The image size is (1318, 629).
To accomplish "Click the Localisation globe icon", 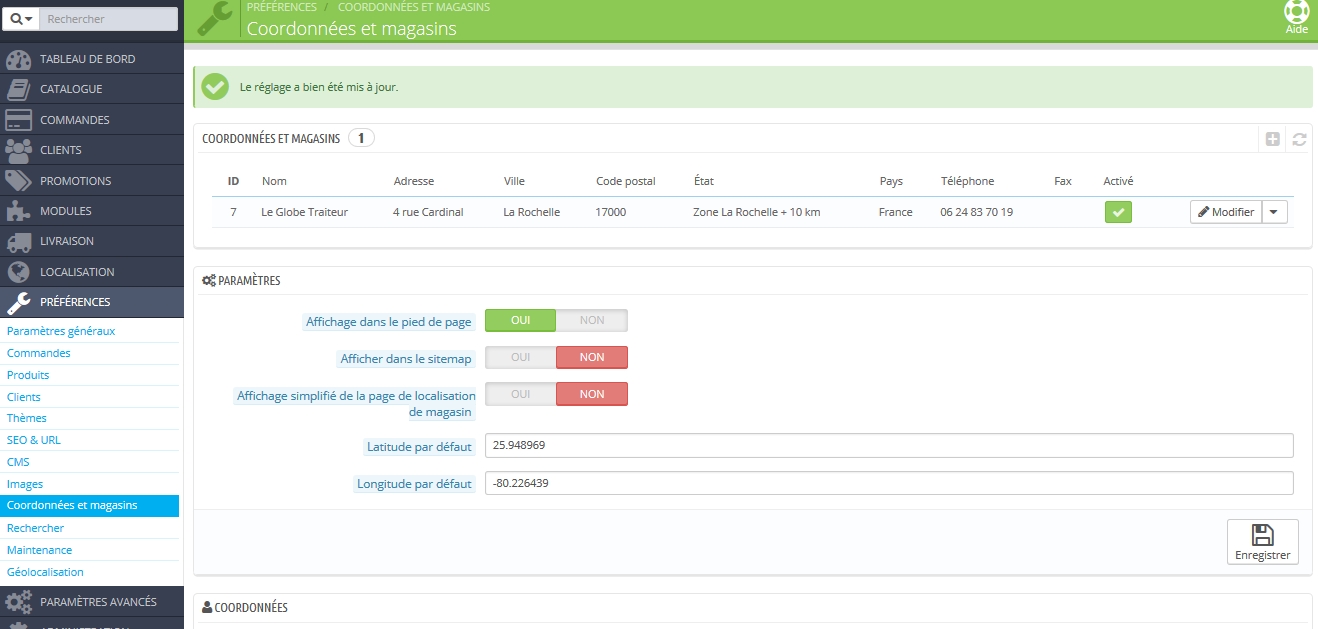I will [19, 272].
